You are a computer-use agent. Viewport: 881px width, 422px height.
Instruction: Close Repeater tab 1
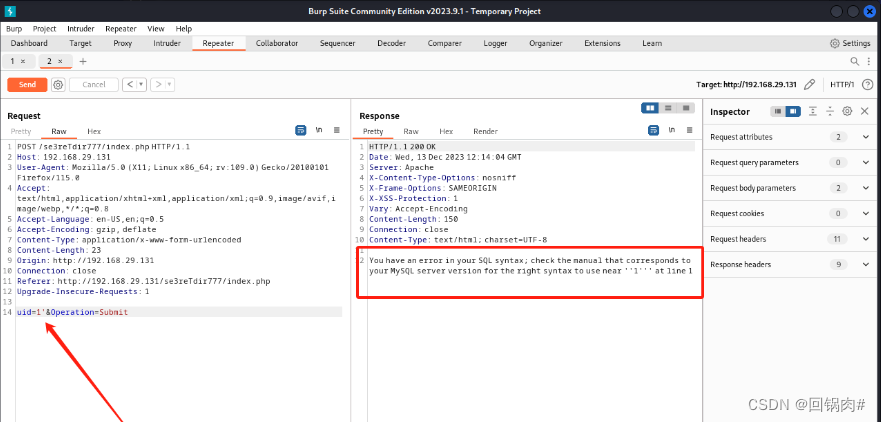[x=23, y=61]
